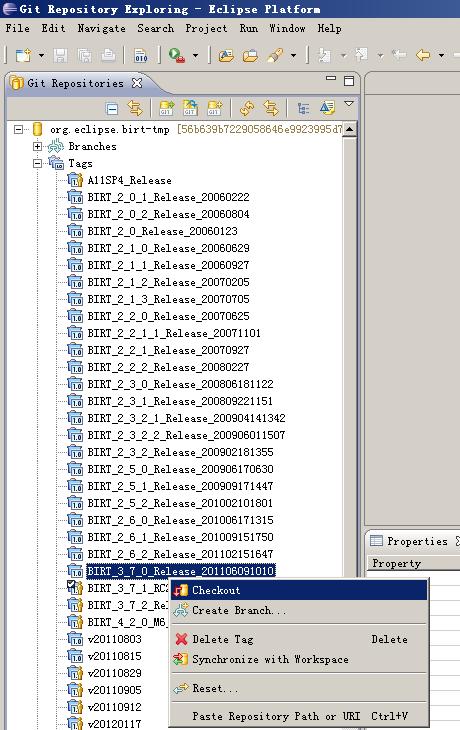Open the File menu

18,28
